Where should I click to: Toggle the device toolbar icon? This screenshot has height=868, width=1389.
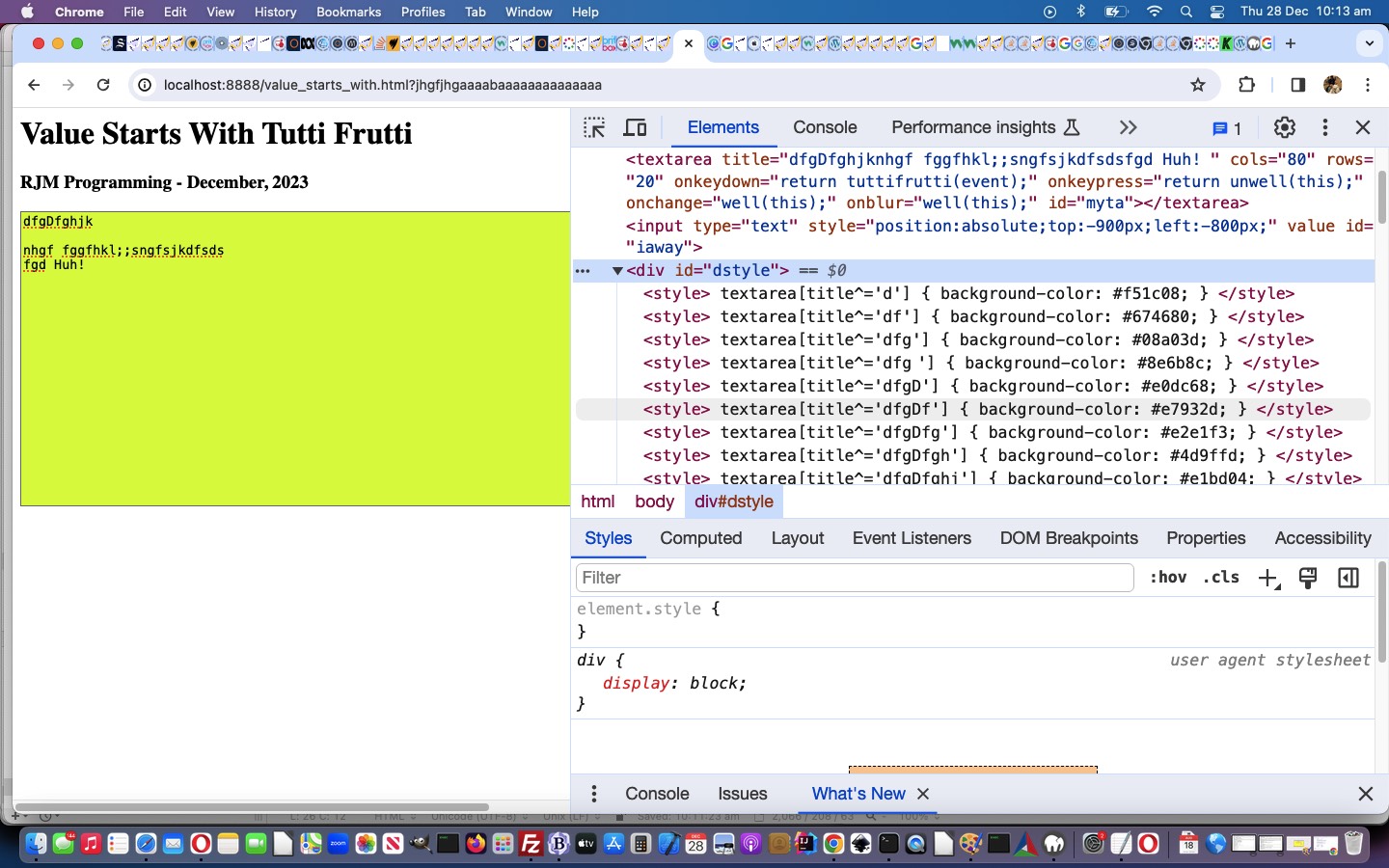(635, 127)
